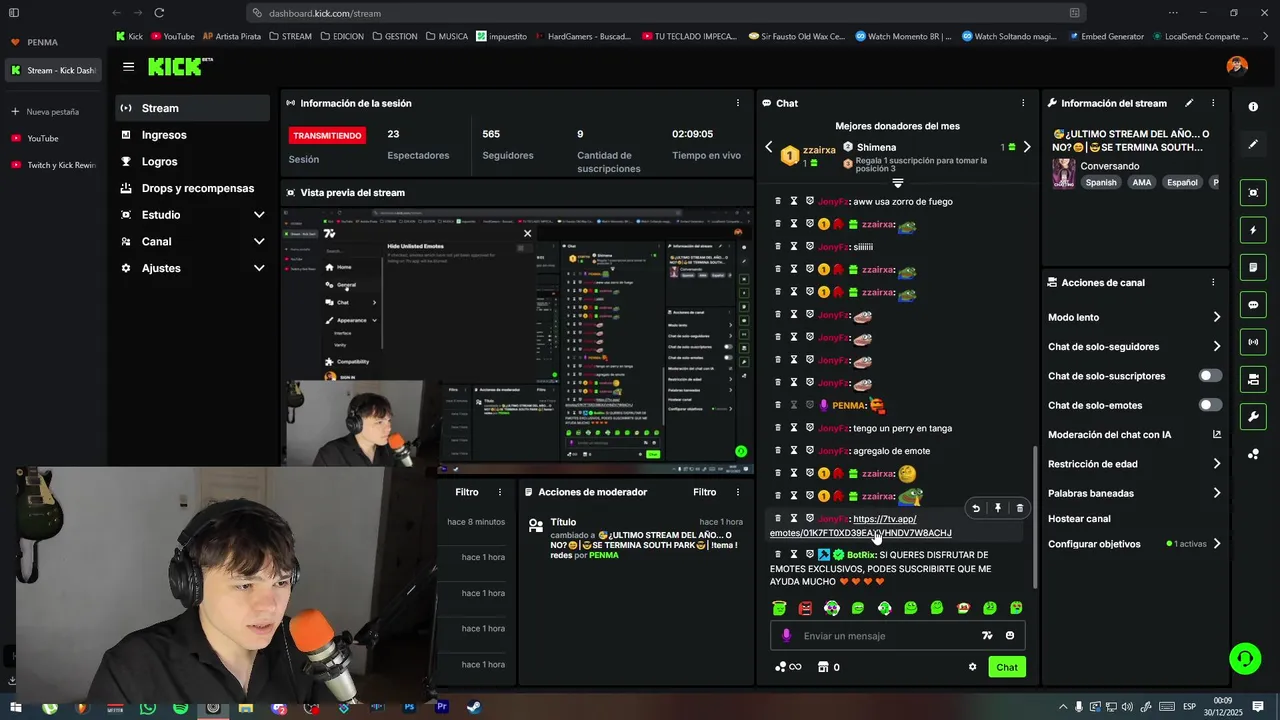
Task: Delete the hovered message using the floating trash icon
Action: [x=1020, y=508]
